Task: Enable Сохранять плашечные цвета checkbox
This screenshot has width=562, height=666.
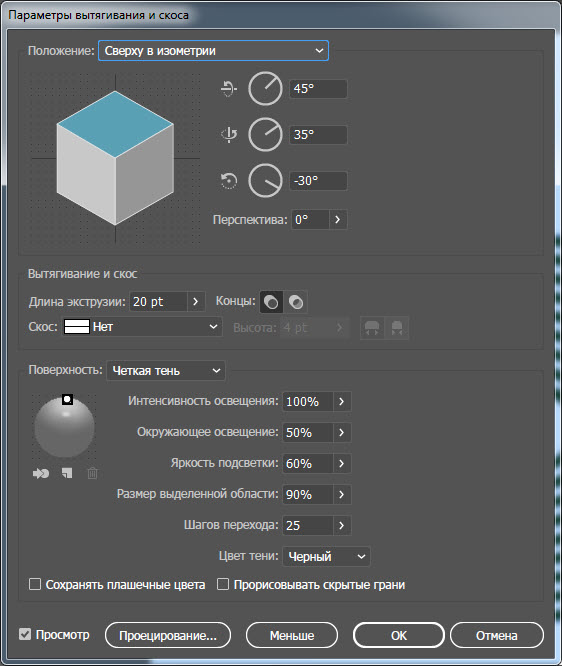Action: [35, 584]
